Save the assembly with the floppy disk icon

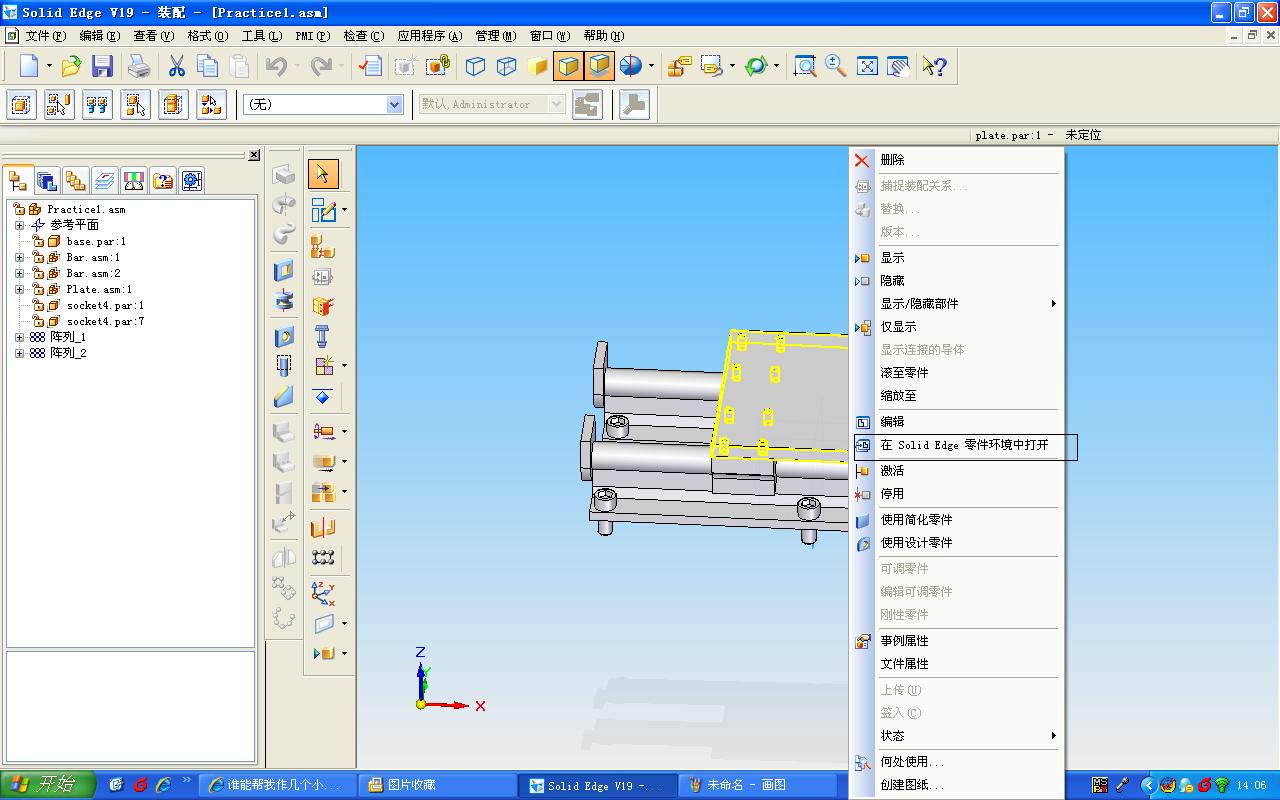click(x=102, y=66)
